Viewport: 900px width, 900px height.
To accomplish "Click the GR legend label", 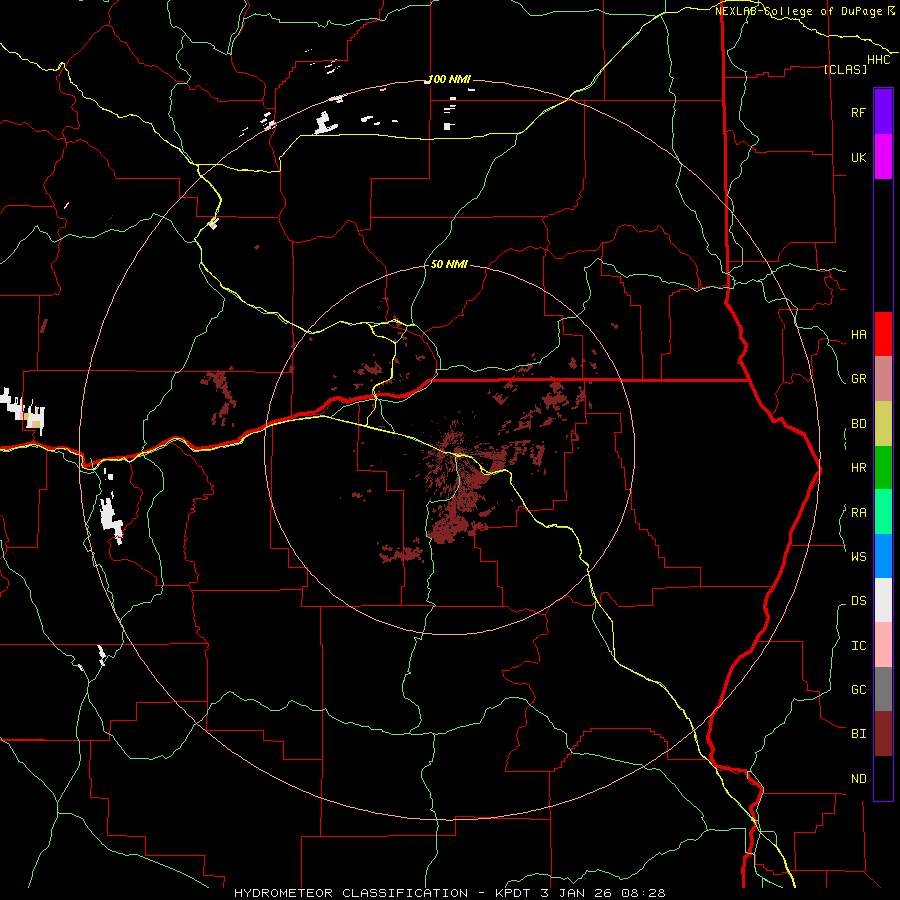I will click(859, 379).
